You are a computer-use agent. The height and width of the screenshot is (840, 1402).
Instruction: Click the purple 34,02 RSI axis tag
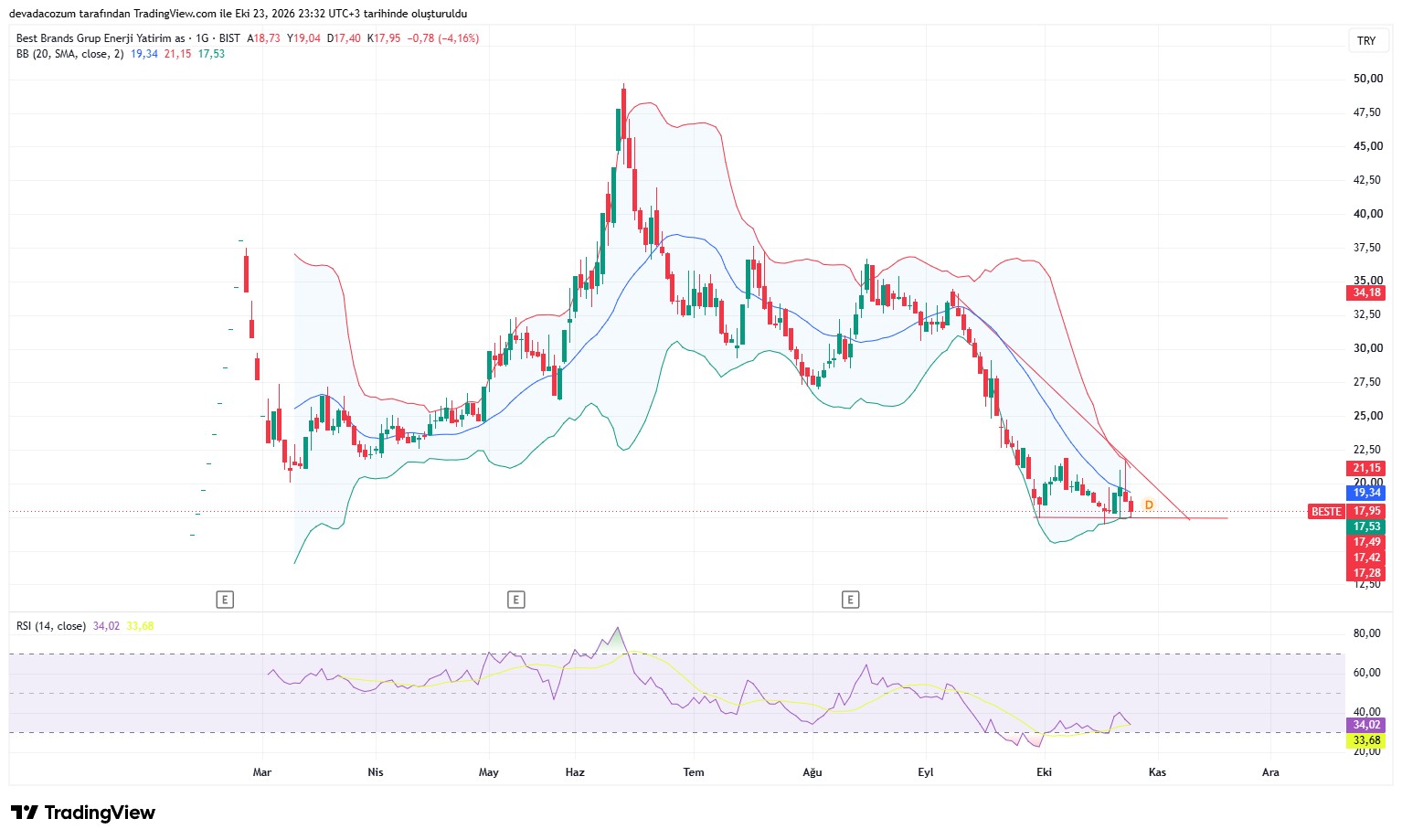pyautogui.click(x=1366, y=725)
